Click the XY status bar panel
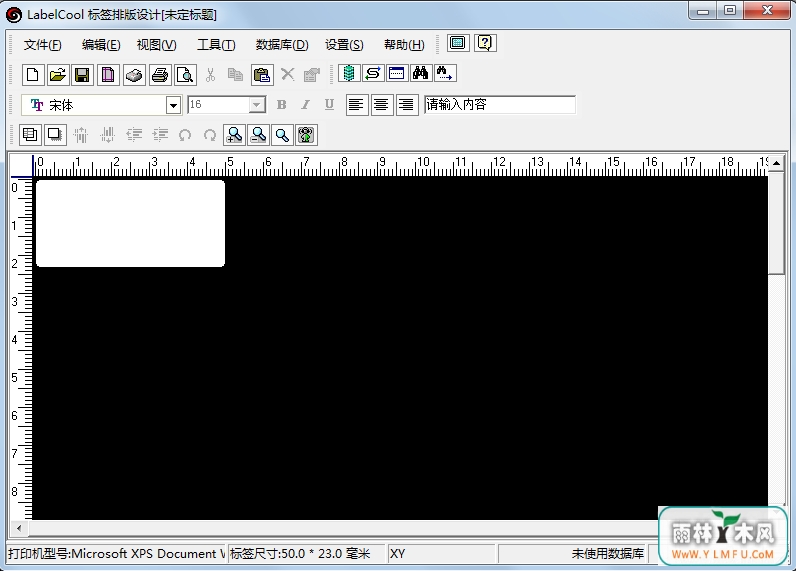The image size is (796, 571). coord(441,553)
